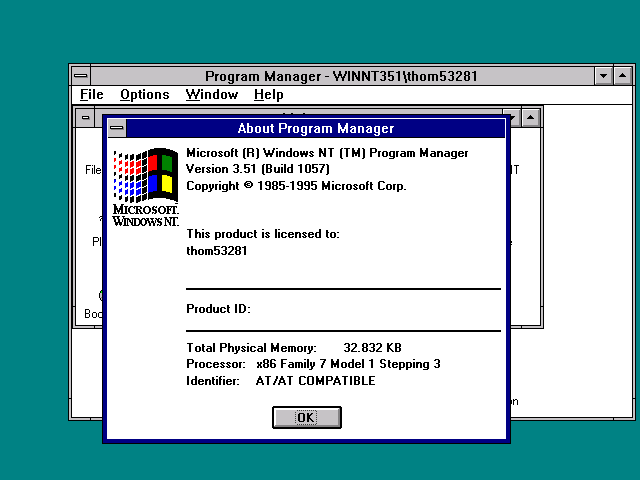
Task: Open Program Manager's main control-menu box
Action: [81, 76]
